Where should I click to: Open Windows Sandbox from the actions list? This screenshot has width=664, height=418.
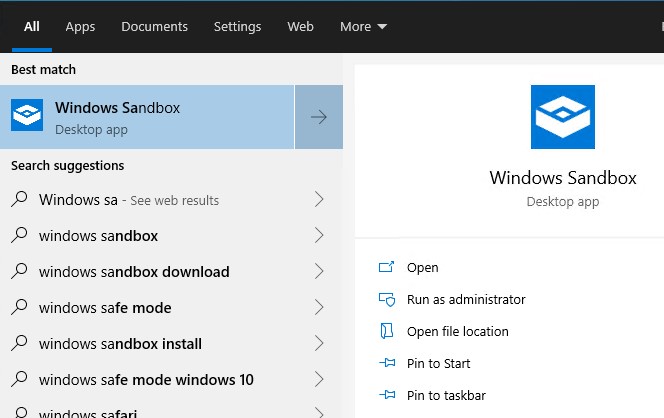(x=423, y=268)
